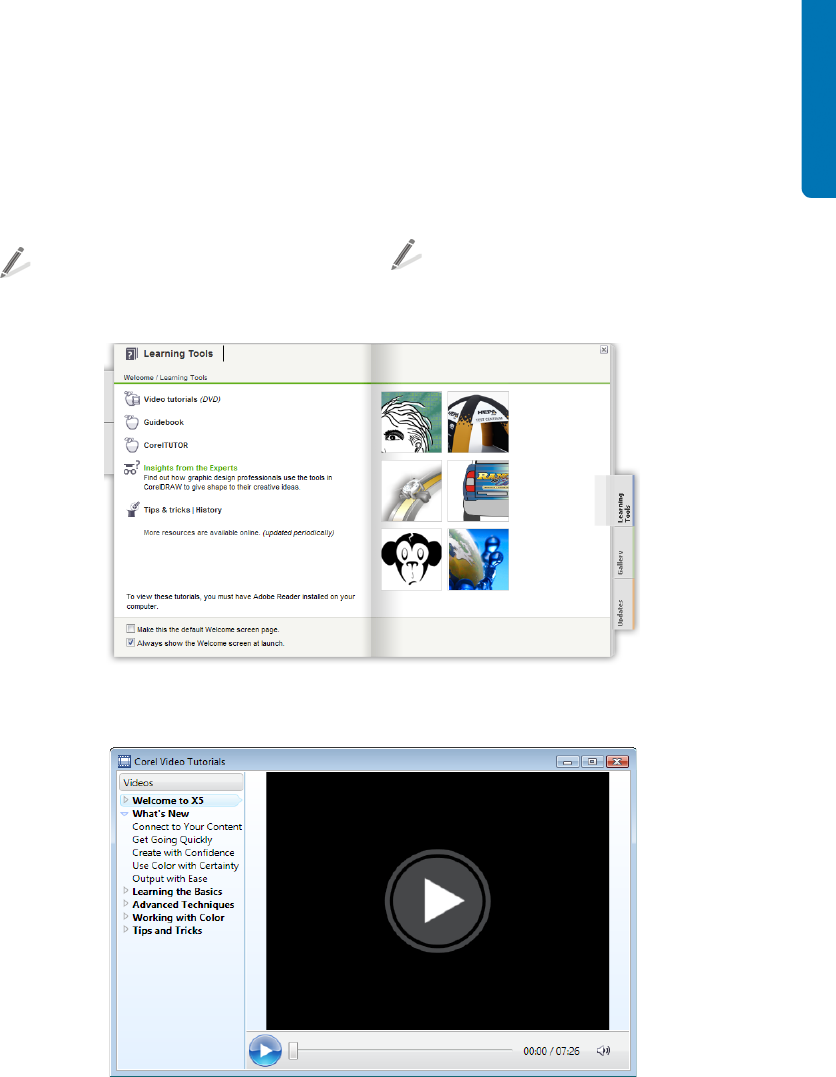Select Advanced Techniques category
The height and width of the screenshot is (1077, 836).
tap(183, 905)
